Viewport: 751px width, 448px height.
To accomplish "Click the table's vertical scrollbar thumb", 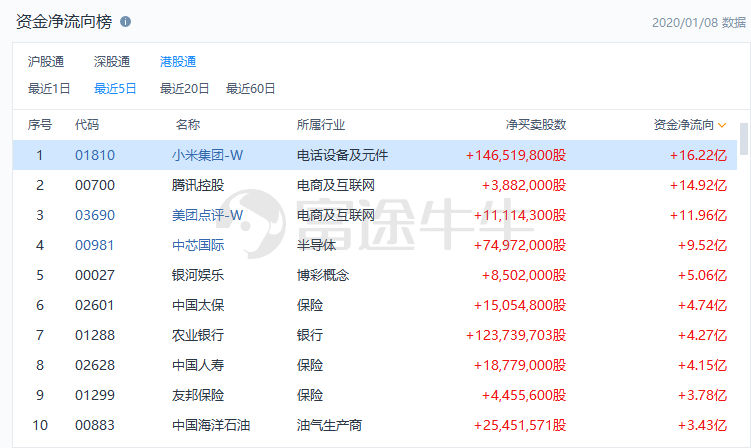I will (744, 139).
